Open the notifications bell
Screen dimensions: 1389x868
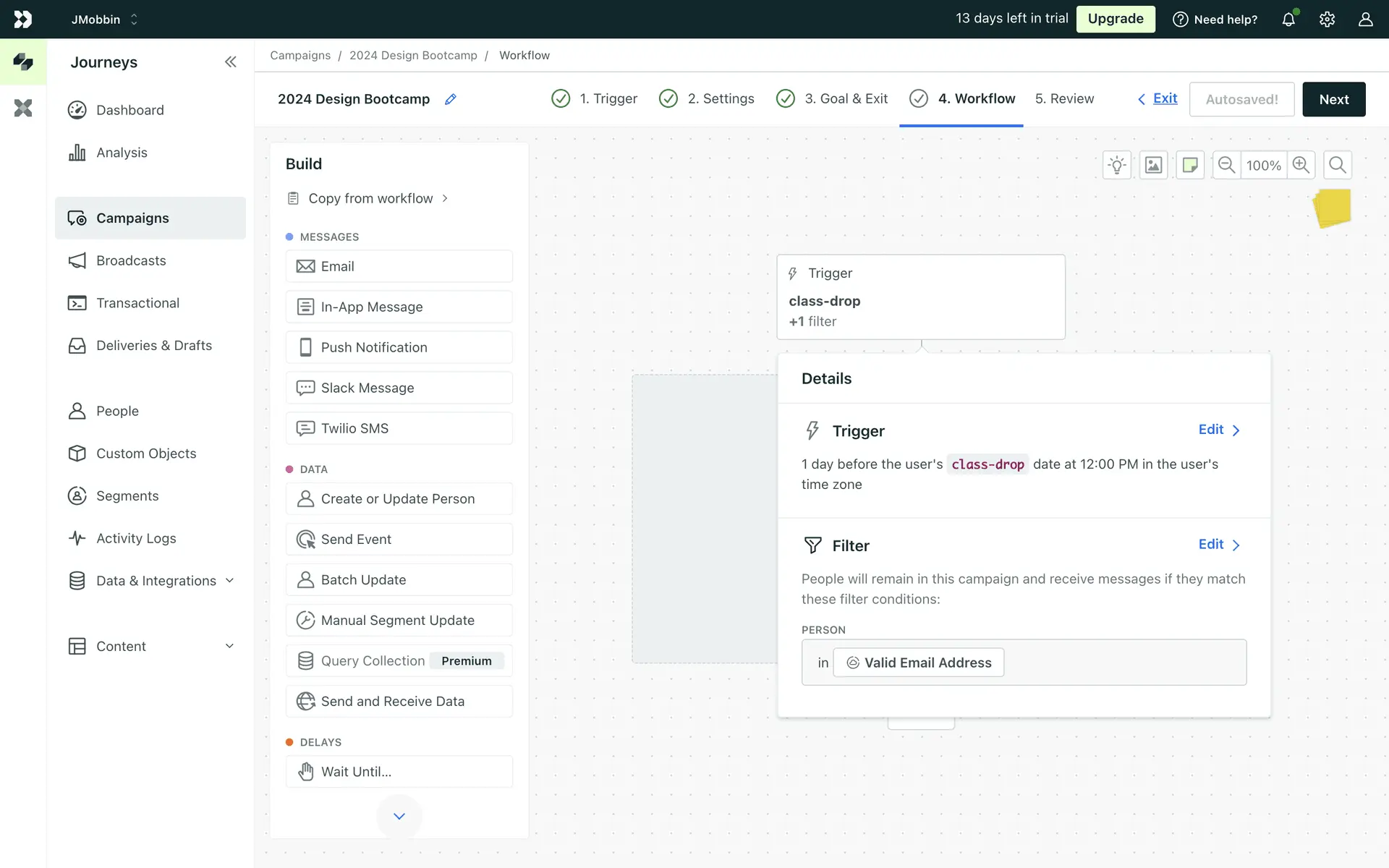tap(1288, 20)
